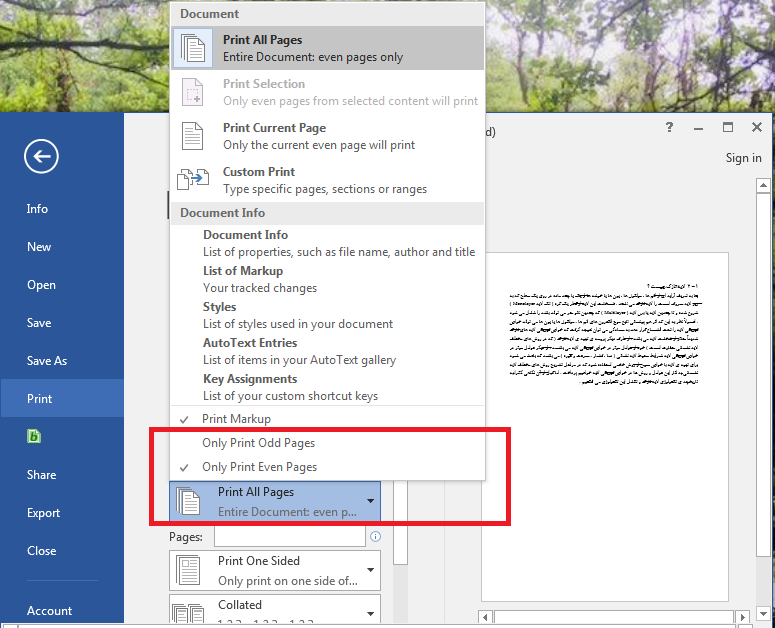
Task: Open the Info backstage tab
Action: click(x=62, y=209)
